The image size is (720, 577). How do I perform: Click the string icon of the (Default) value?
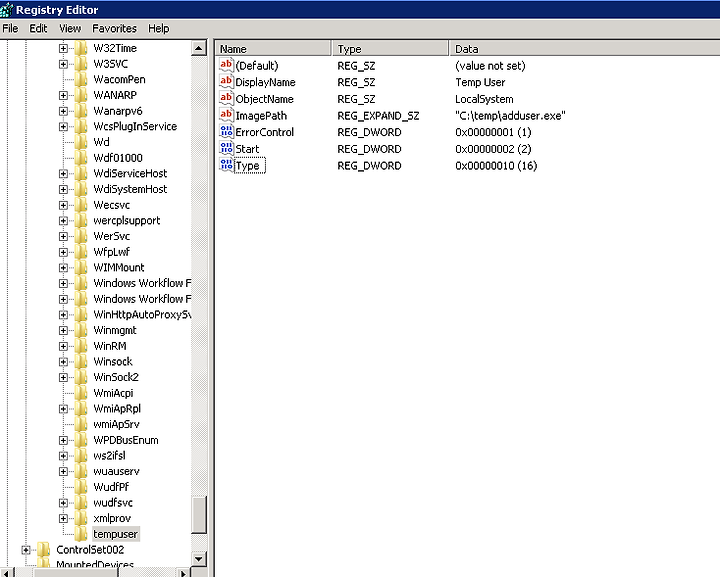(x=226, y=65)
